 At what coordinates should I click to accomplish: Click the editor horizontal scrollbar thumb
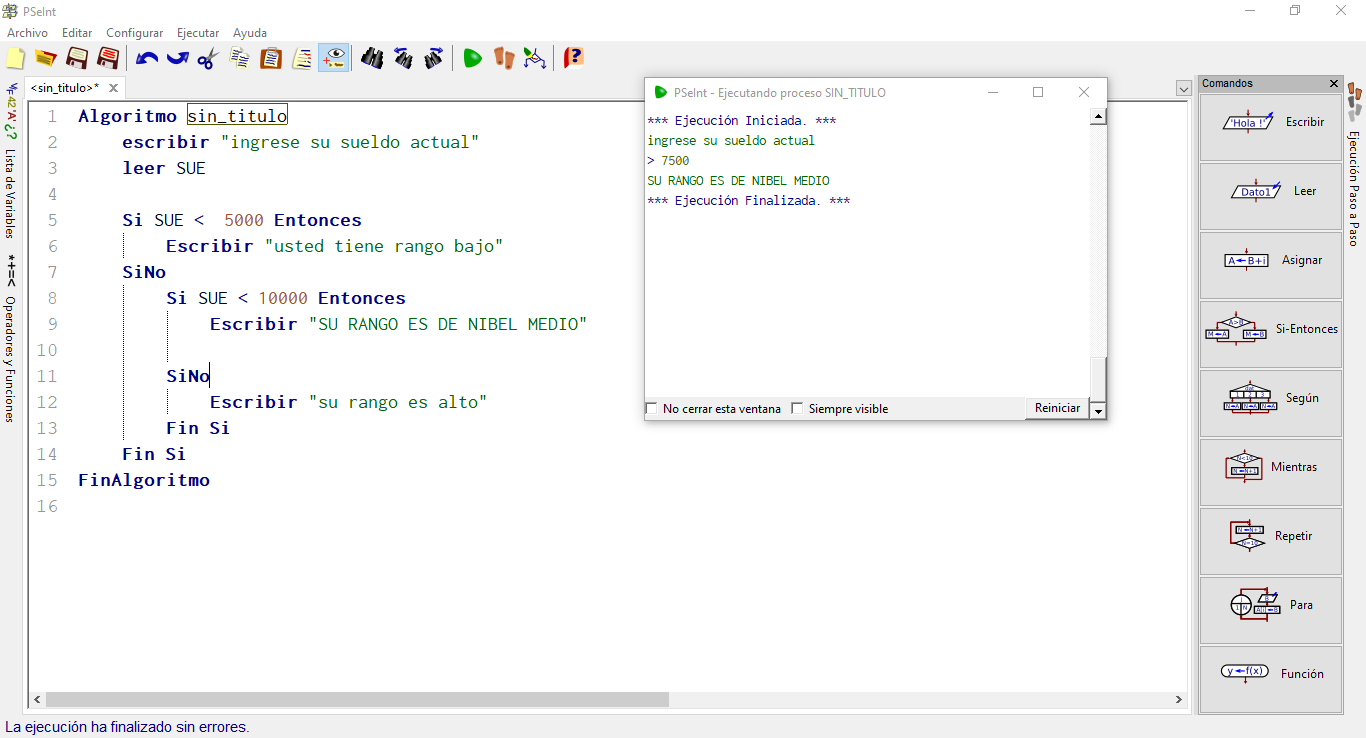pos(357,700)
